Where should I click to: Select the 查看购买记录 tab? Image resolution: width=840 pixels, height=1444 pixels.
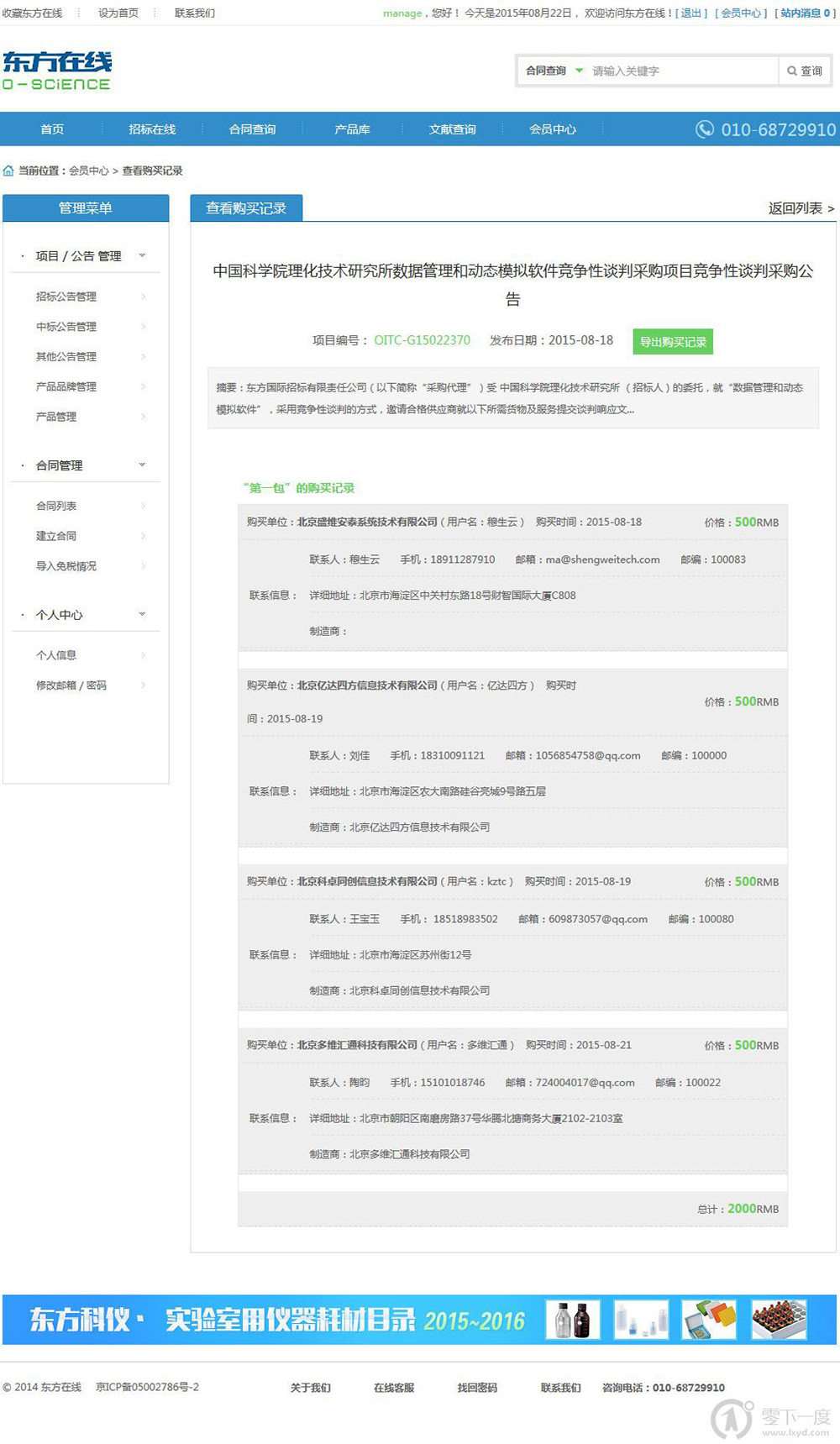click(246, 208)
